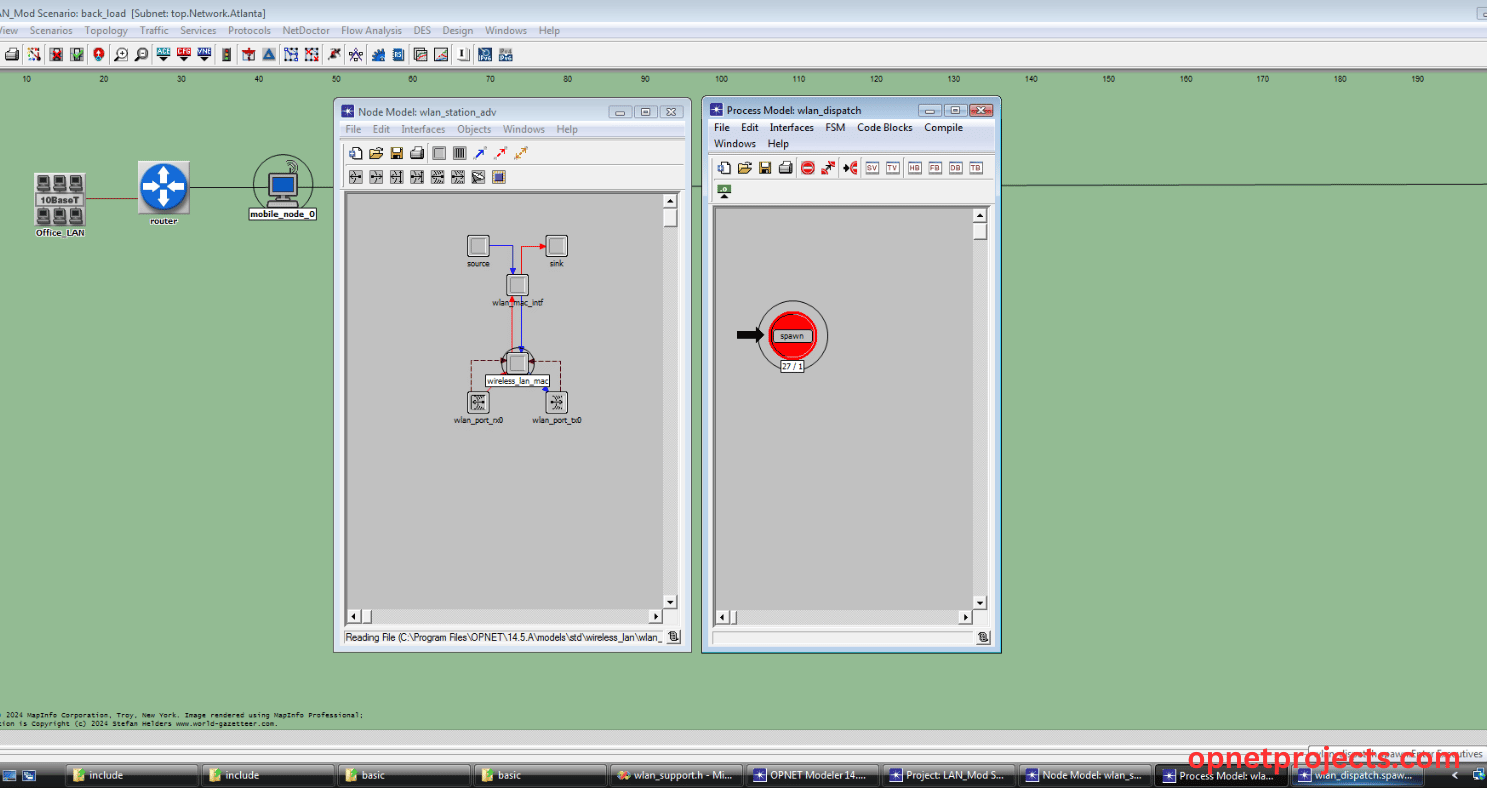
Task: Open the Scenarios menu
Action: click(x=51, y=31)
